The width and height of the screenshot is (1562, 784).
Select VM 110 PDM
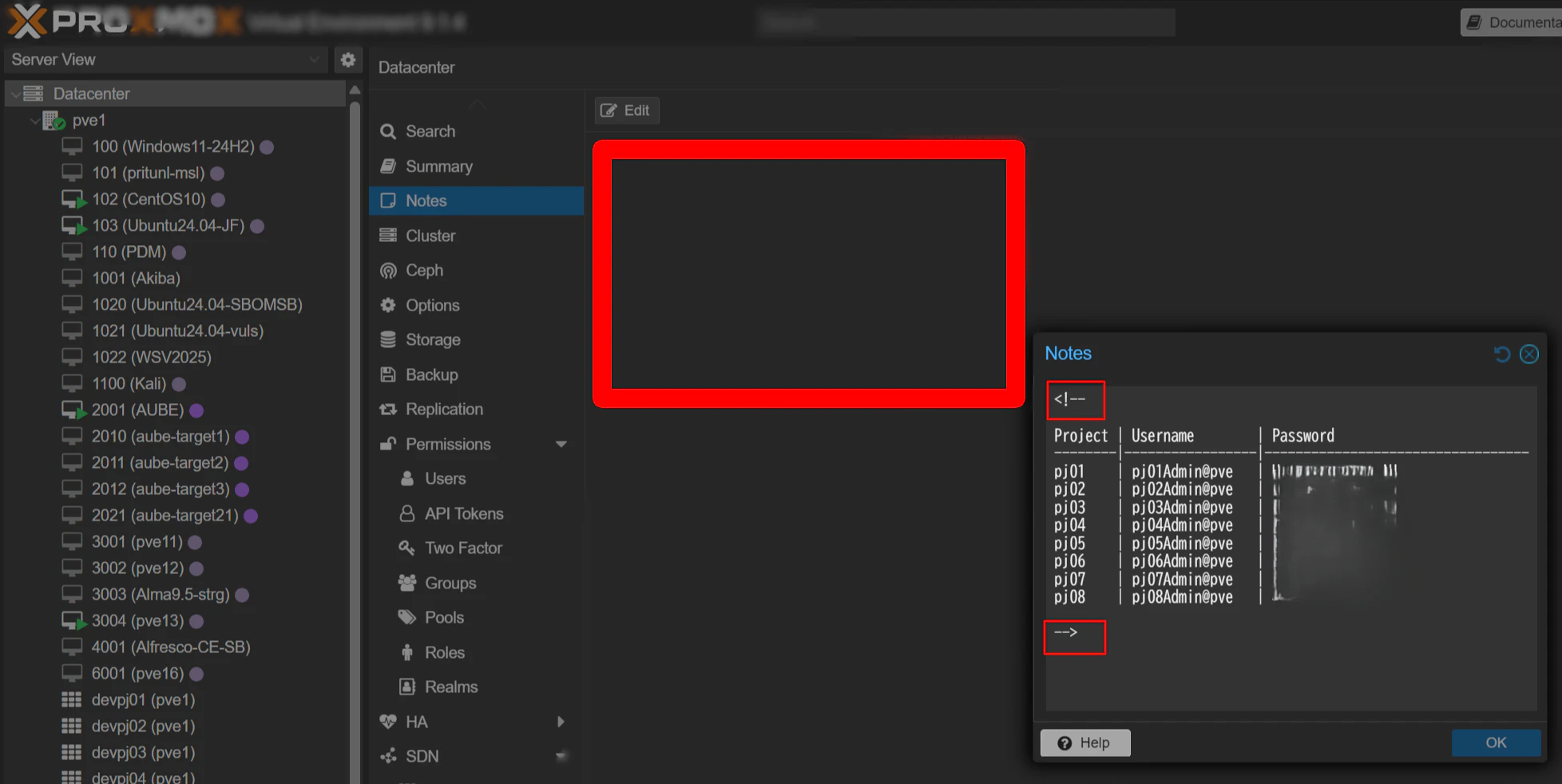click(x=176, y=251)
